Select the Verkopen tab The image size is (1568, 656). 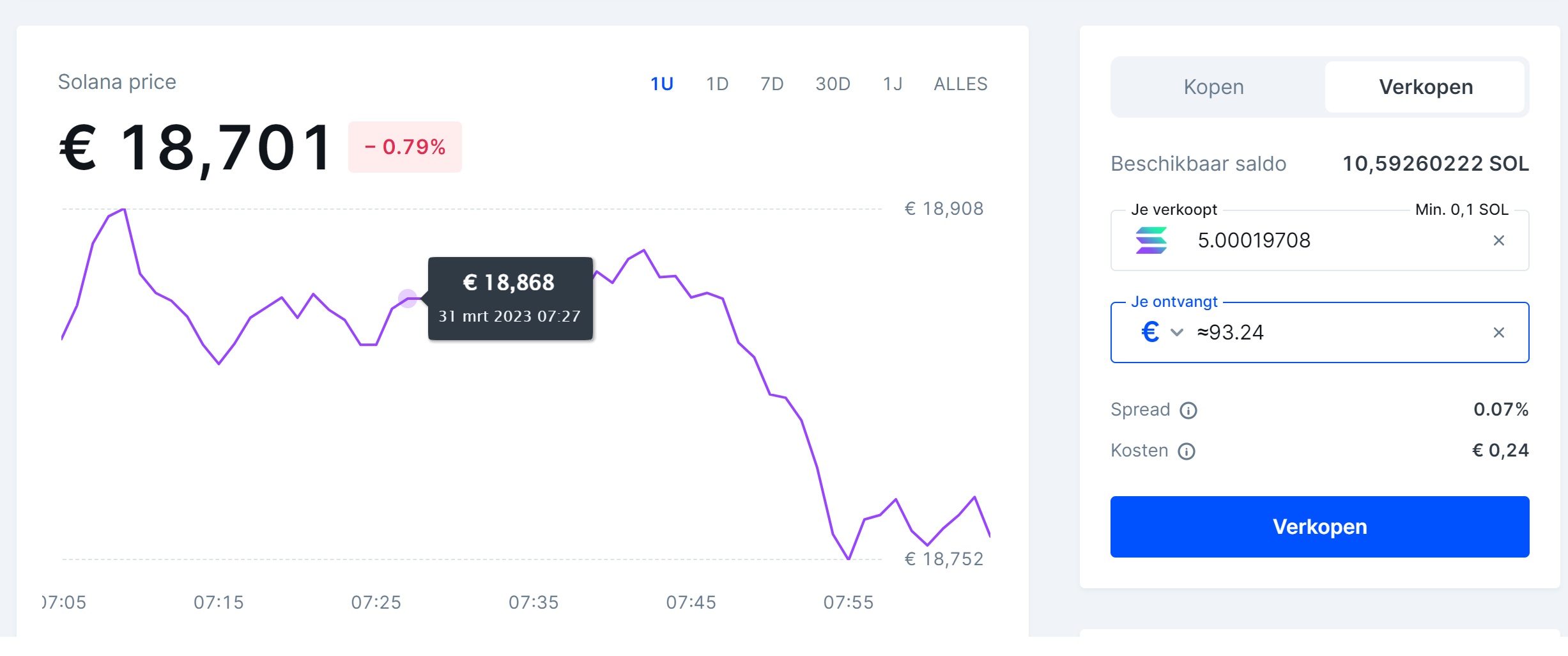(x=1426, y=87)
